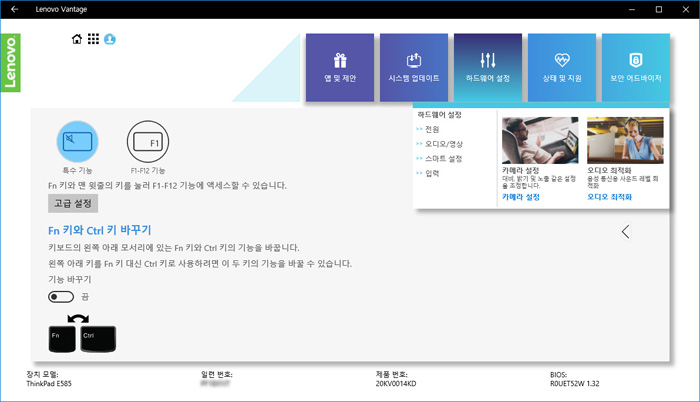
Task: Click the swap arrows above the keys
Action: [x=78, y=318]
